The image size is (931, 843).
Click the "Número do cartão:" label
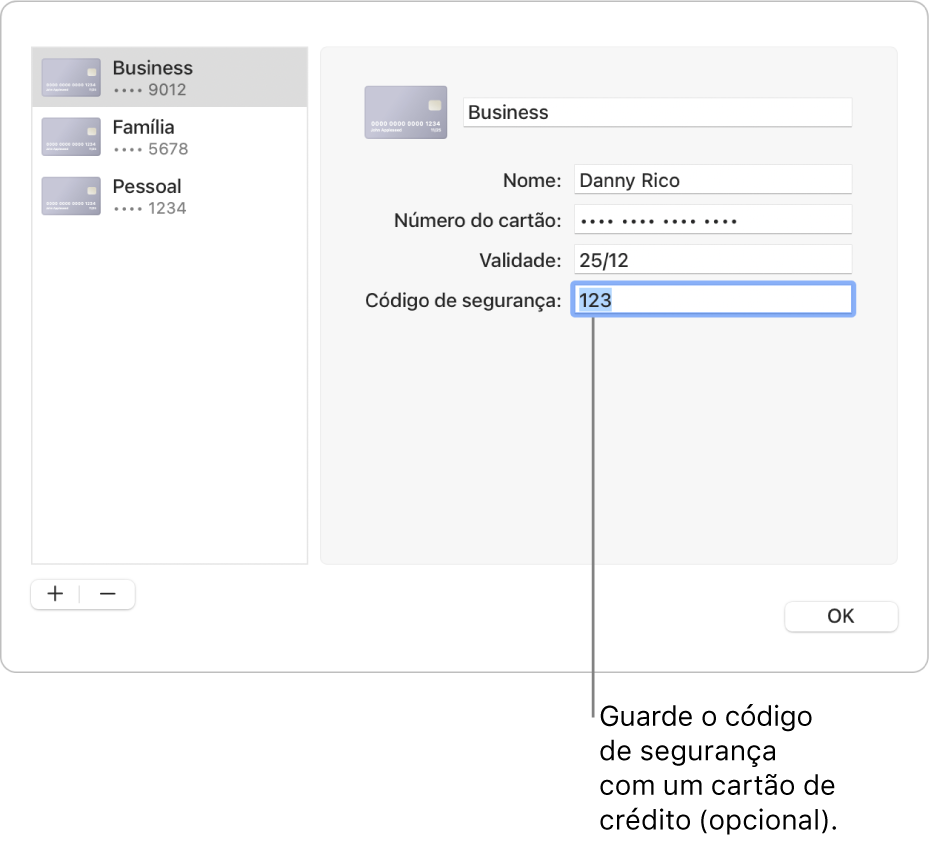click(x=478, y=220)
